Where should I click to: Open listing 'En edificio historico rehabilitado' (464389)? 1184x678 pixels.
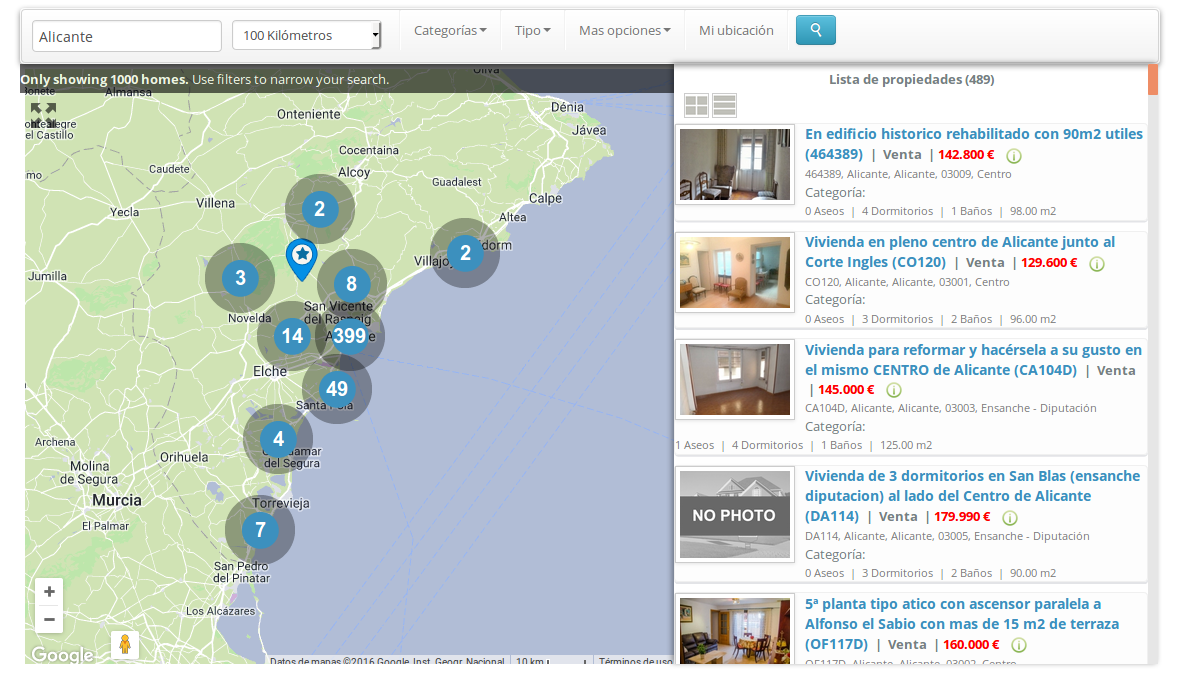click(973, 143)
